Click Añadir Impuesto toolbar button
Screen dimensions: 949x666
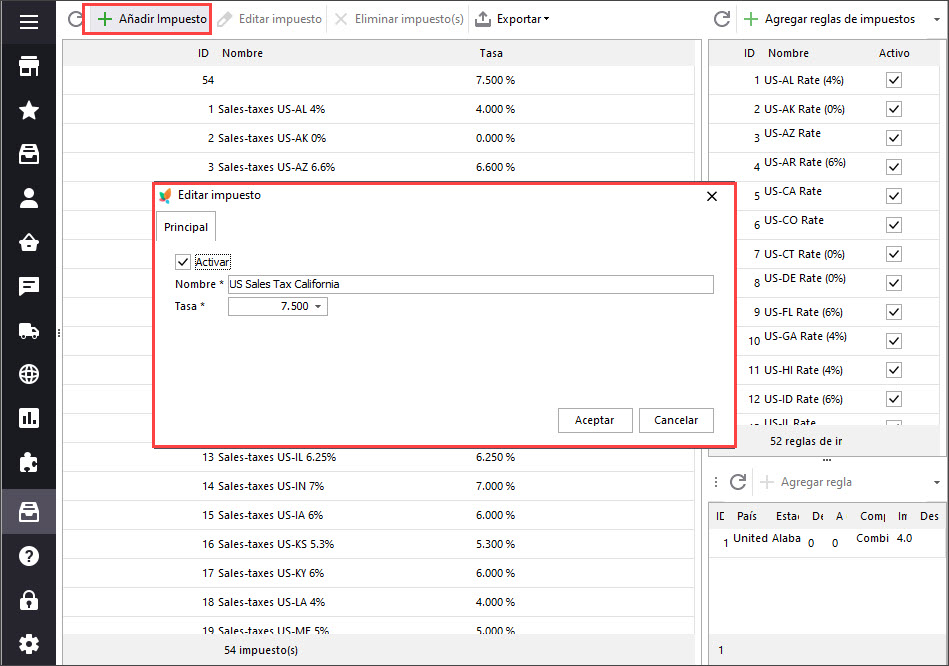click(x=152, y=19)
